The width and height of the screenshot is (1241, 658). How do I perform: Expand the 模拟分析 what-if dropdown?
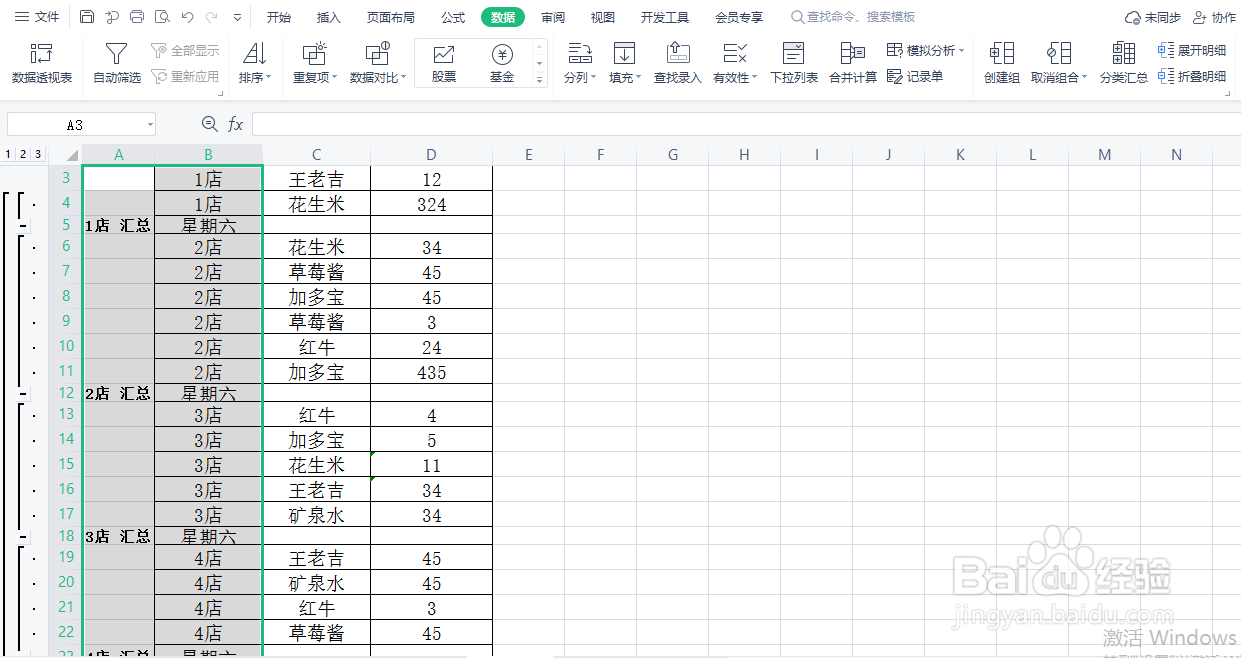tap(962, 51)
